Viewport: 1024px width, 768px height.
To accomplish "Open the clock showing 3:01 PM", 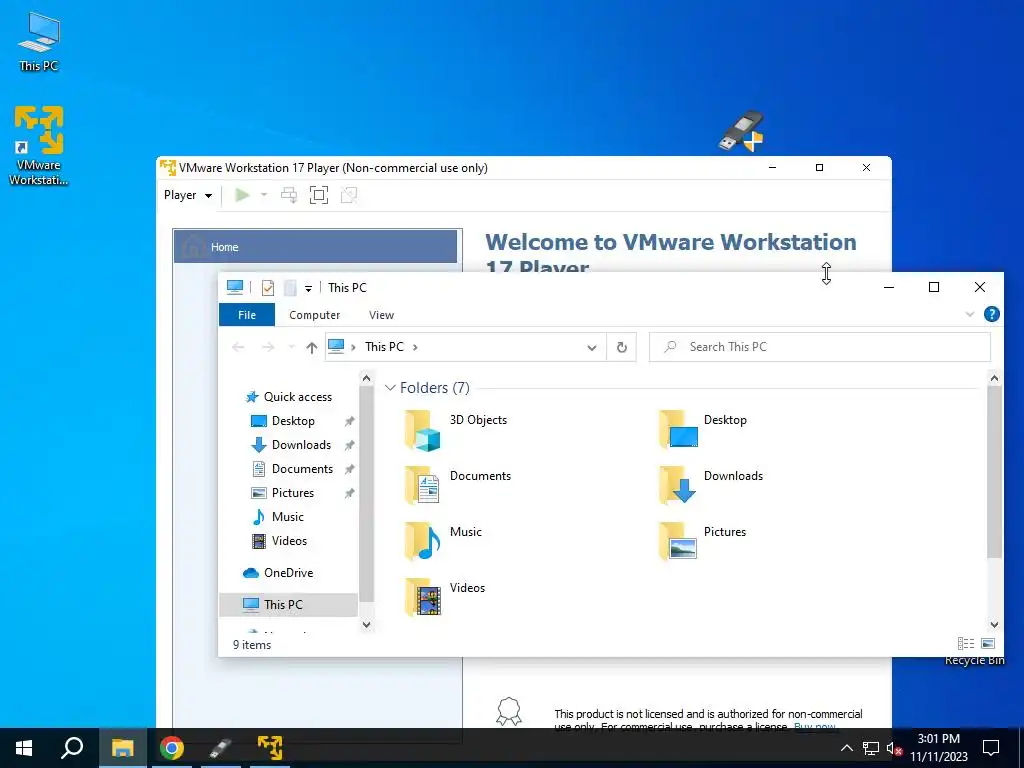I will coord(938,748).
